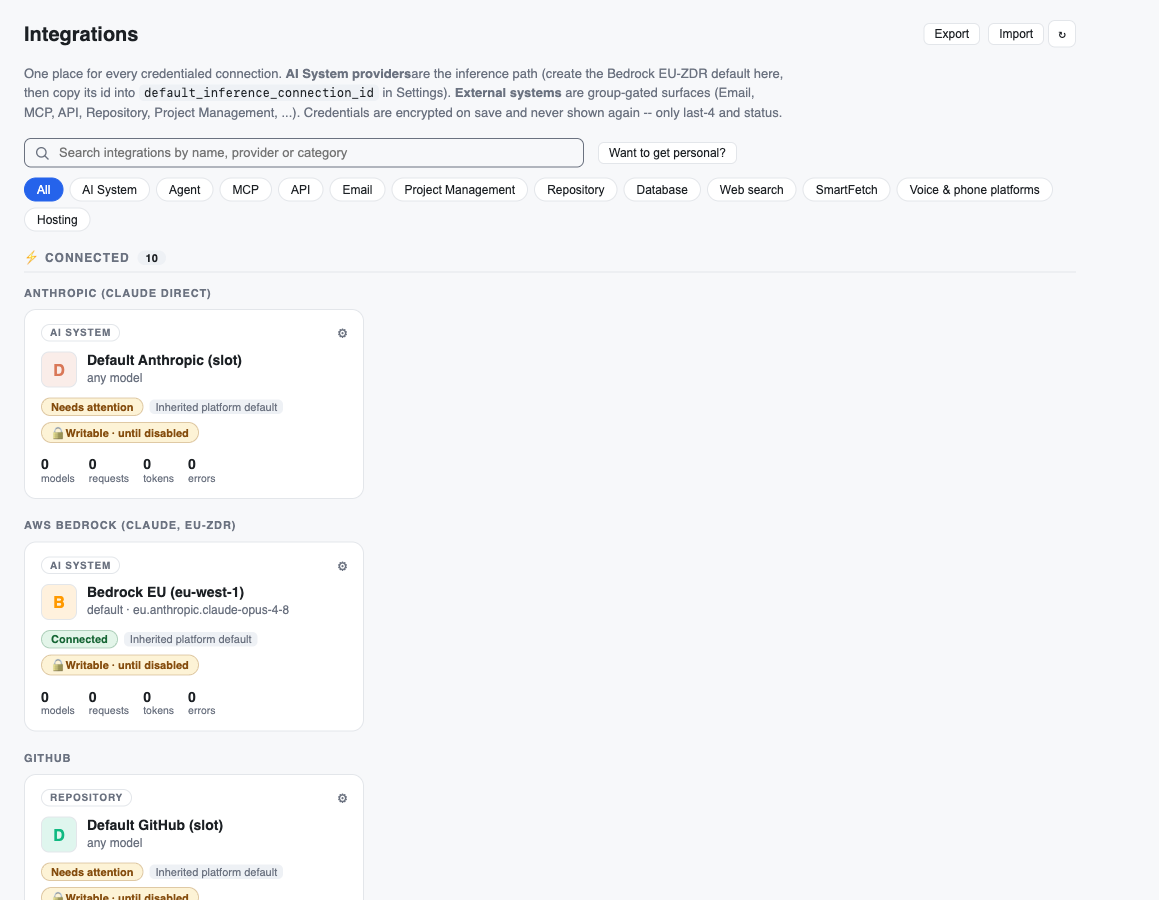Click Inherited platform default tag on Default Anthropic
The image size is (1159, 900).
click(216, 407)
